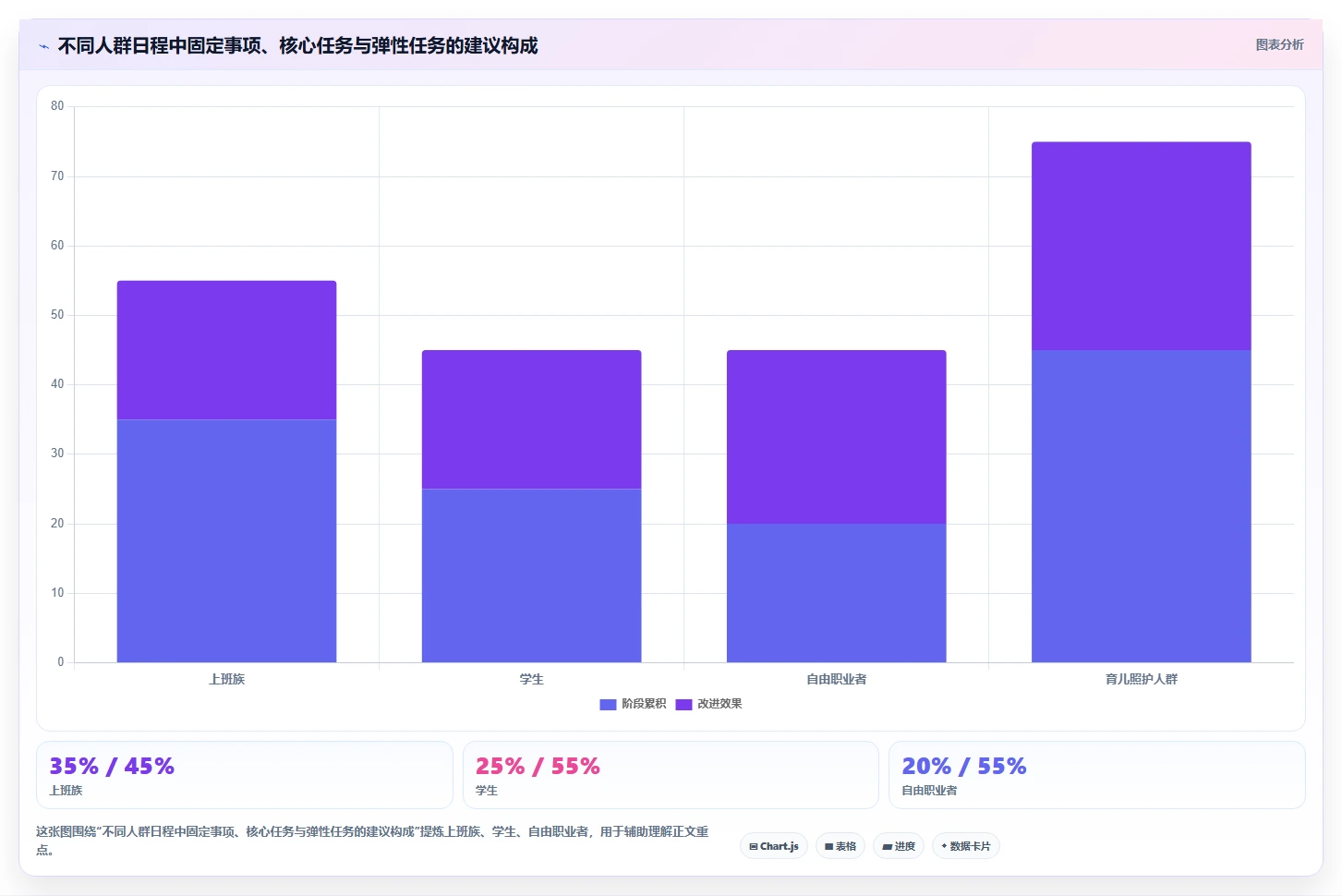Click the purple 上班族 bar segment

226,350
